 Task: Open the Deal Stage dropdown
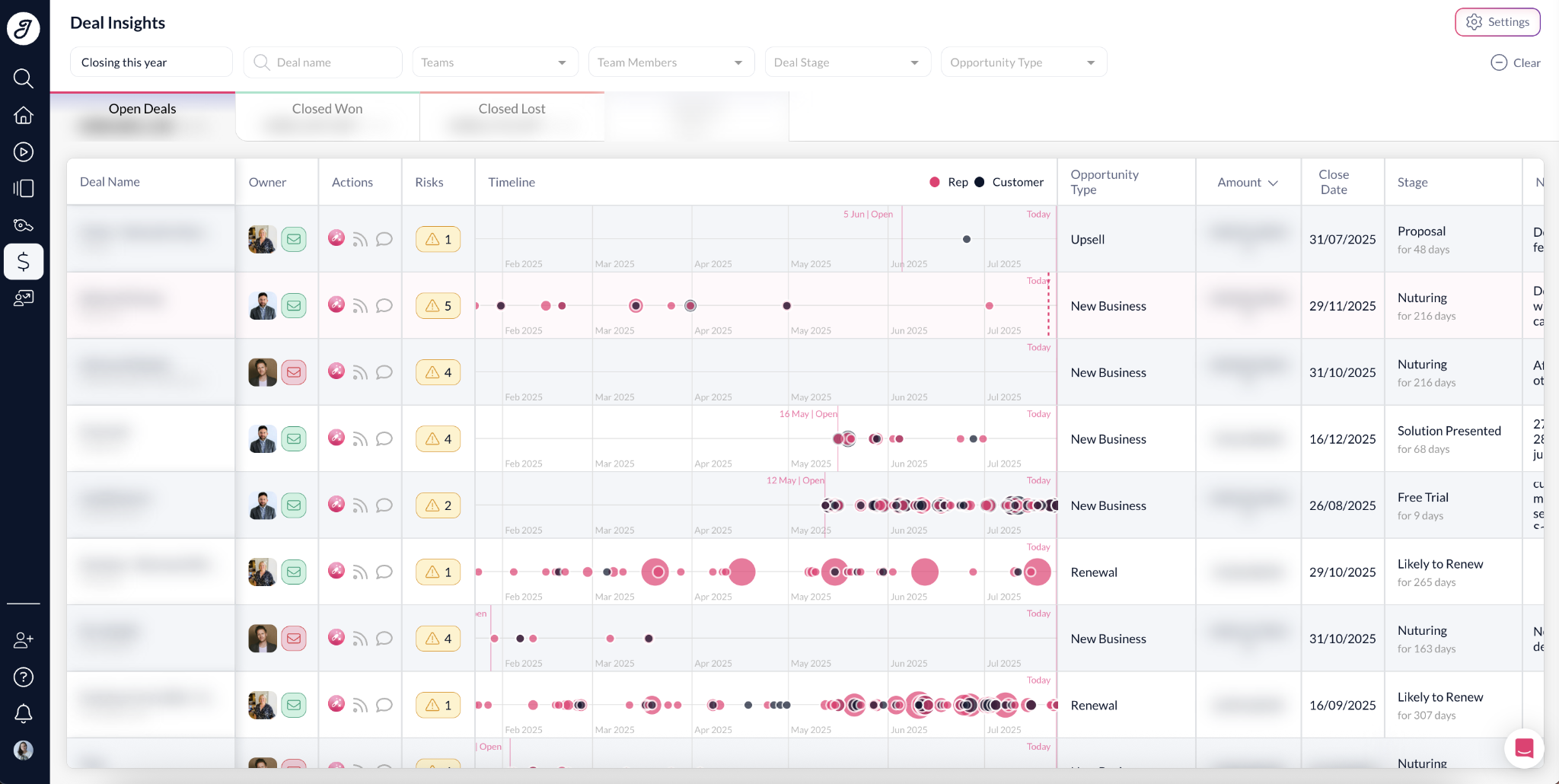pyautogui.click(x=847, y=62)
